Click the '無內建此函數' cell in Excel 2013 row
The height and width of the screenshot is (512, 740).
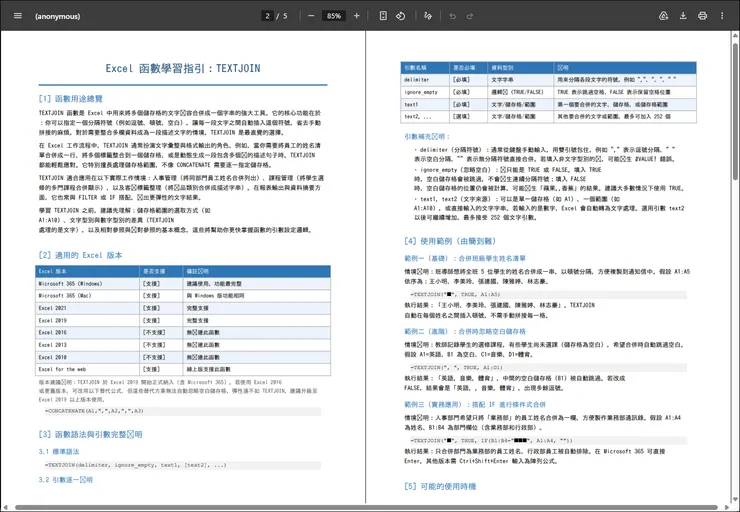pyautogui.click(x=257, y=345)
